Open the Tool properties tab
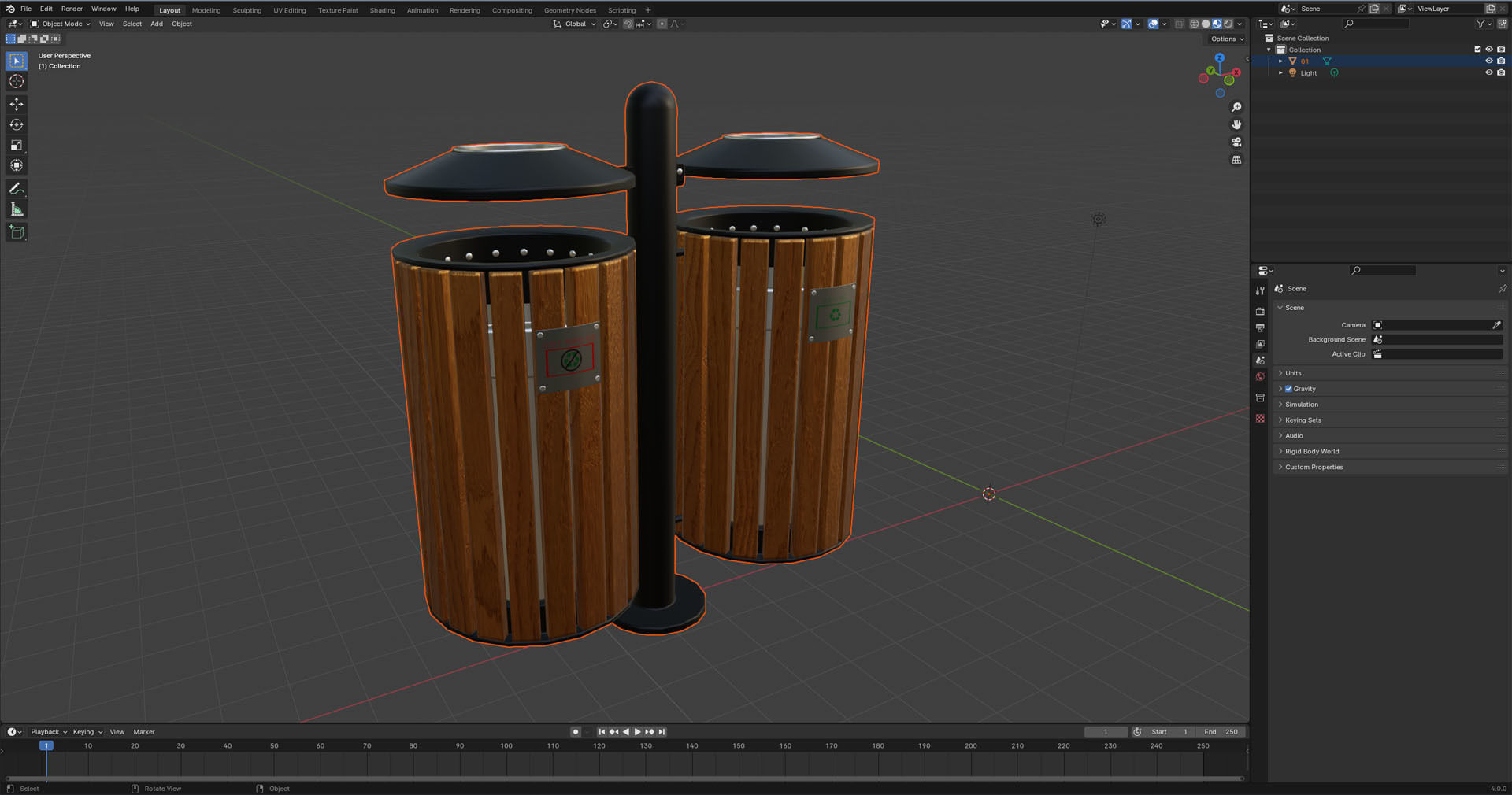 (x=1260, y=290)
